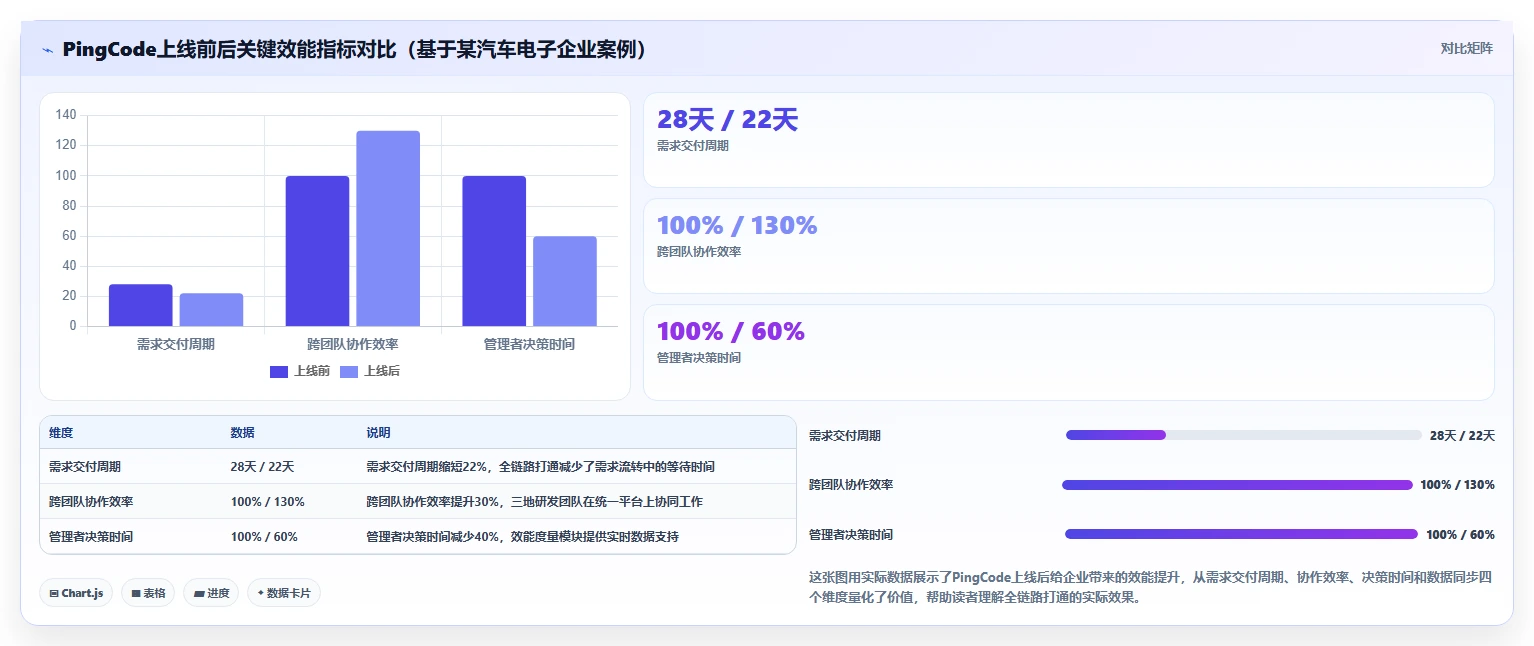Click the 跨团队协作效率 x-axis label in chart

[x=353, y=344]
